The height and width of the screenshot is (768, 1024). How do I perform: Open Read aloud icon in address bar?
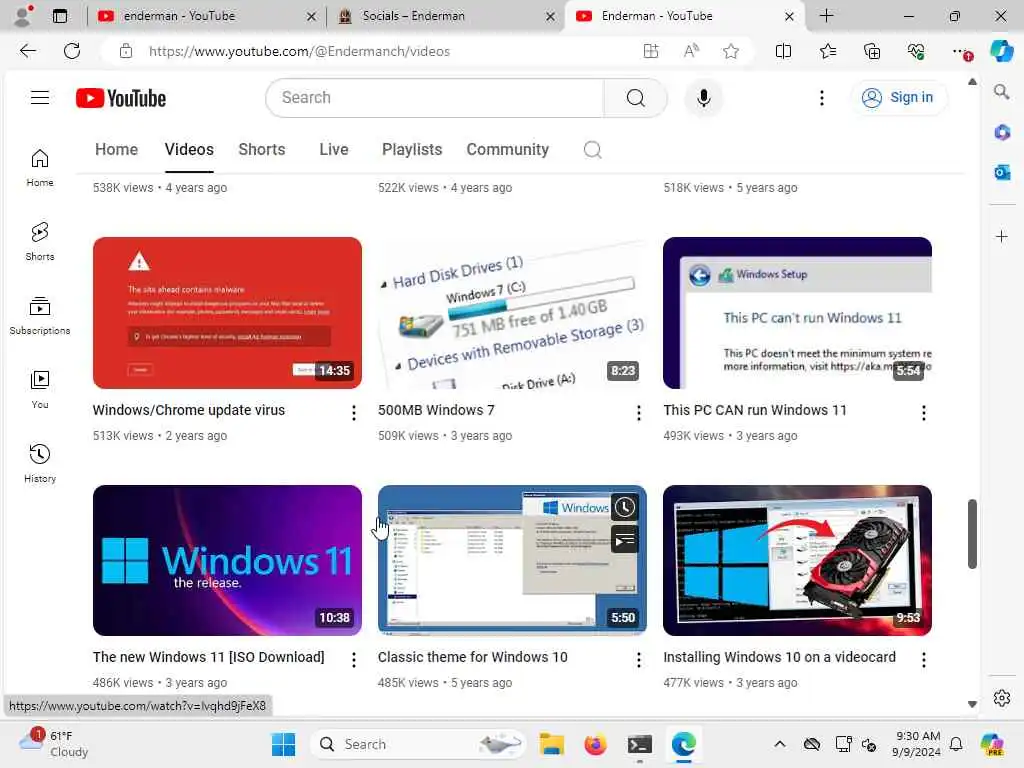tap(691, 51)
